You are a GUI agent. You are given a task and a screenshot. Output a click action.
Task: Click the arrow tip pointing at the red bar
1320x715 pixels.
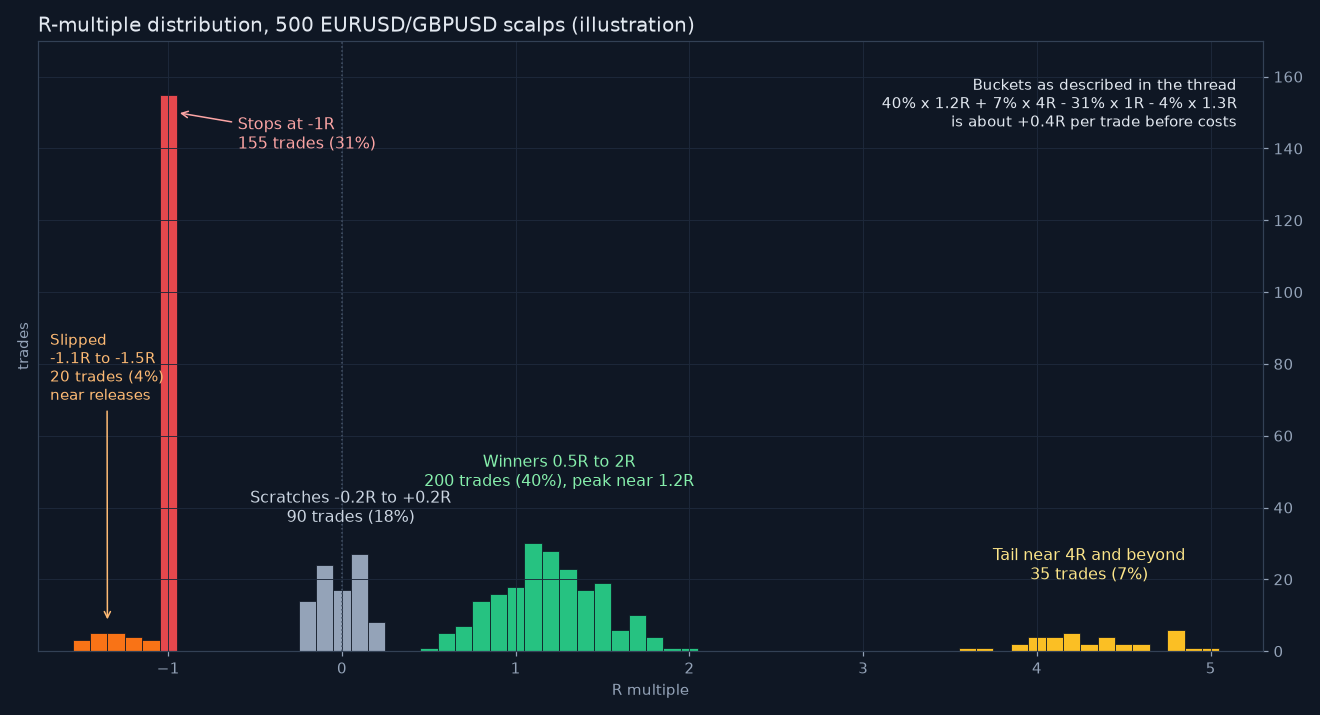click(x=183, y=113)
